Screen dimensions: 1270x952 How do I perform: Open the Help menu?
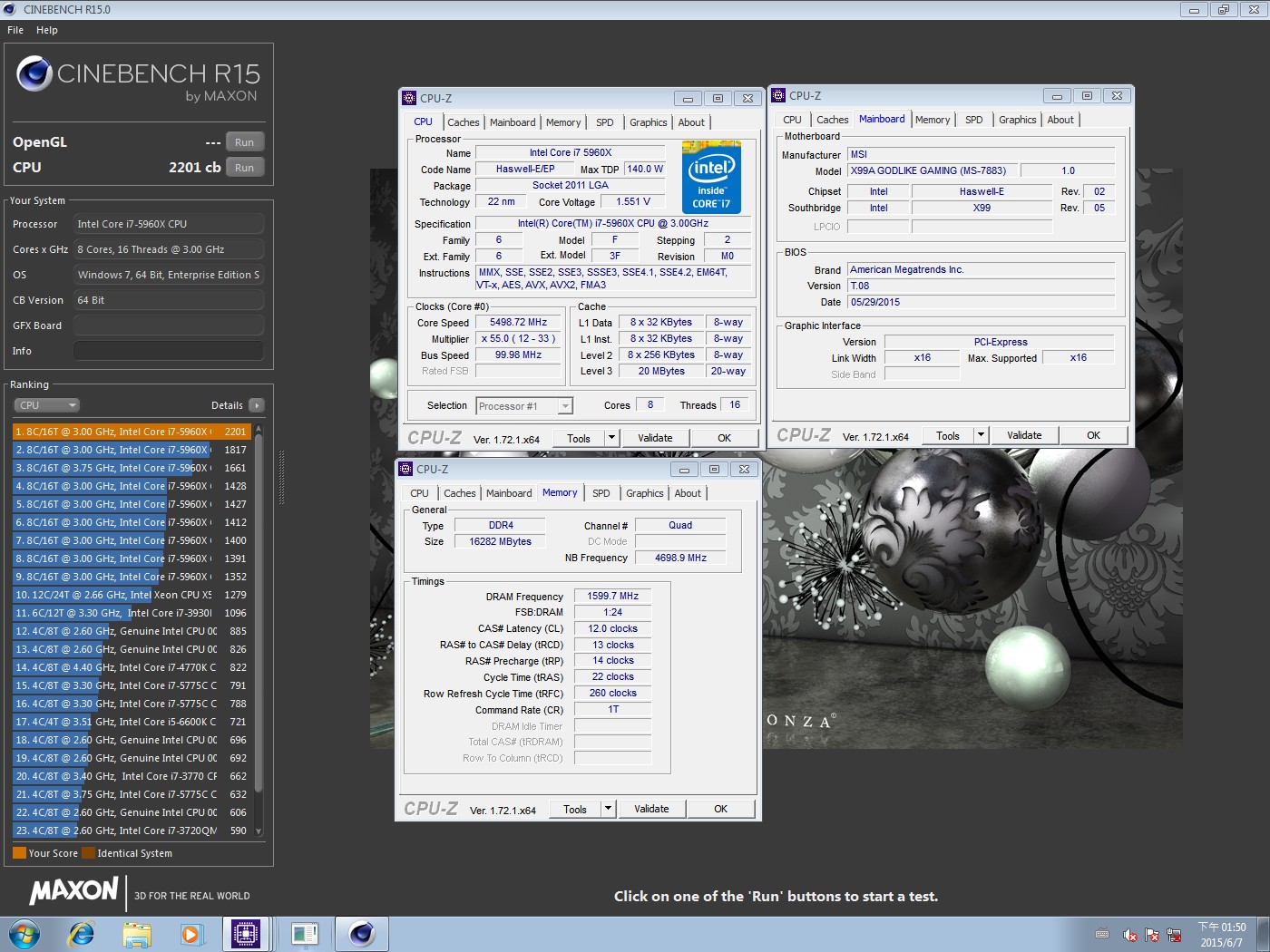(x=47, y=30)
